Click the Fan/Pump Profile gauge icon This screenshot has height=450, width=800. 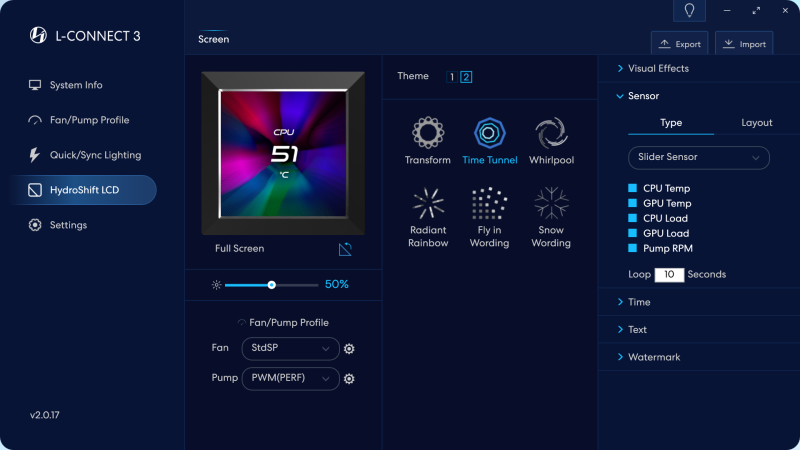pos(35,120)
